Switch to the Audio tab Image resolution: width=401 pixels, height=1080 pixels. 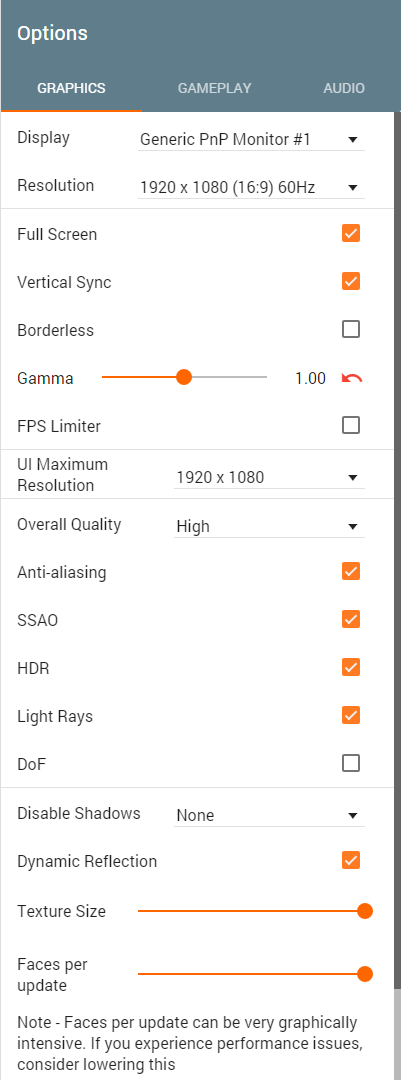(x=344, y=88)
